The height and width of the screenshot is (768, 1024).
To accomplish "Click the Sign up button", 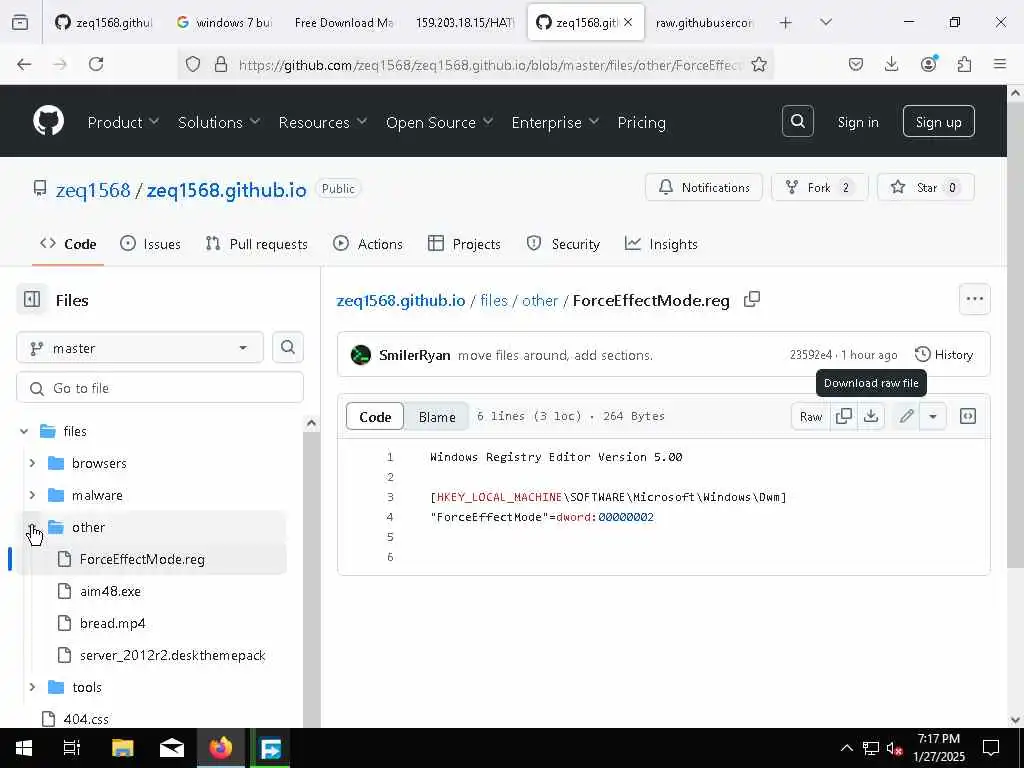I will click(x=938, y=121).
